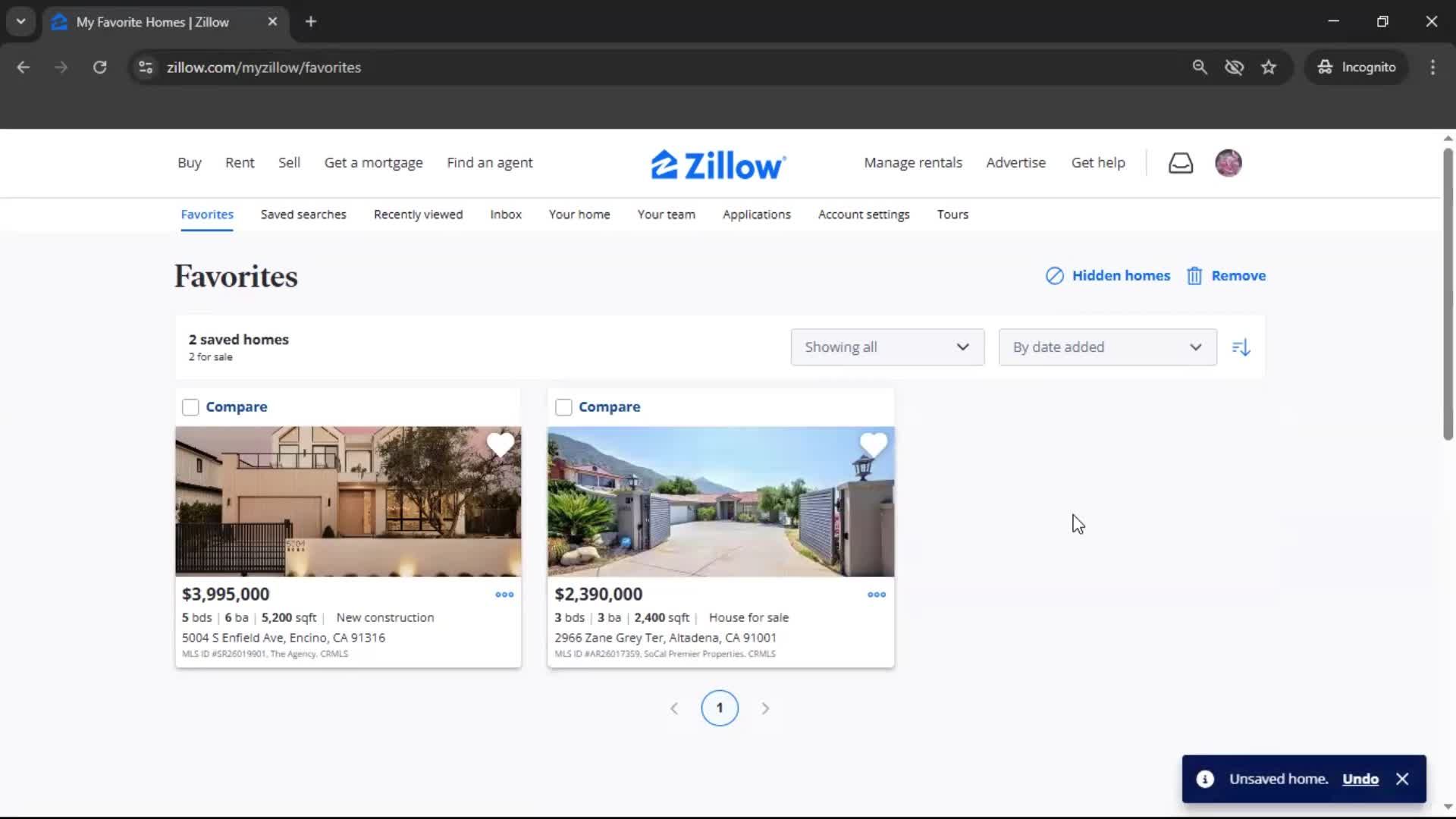Toggle sort direction arrow icon

pos(1241,347)
